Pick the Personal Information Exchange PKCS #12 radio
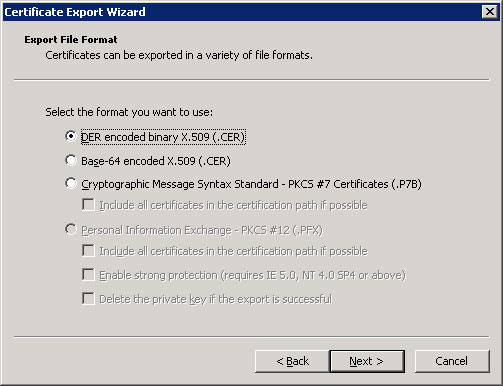 71,230
